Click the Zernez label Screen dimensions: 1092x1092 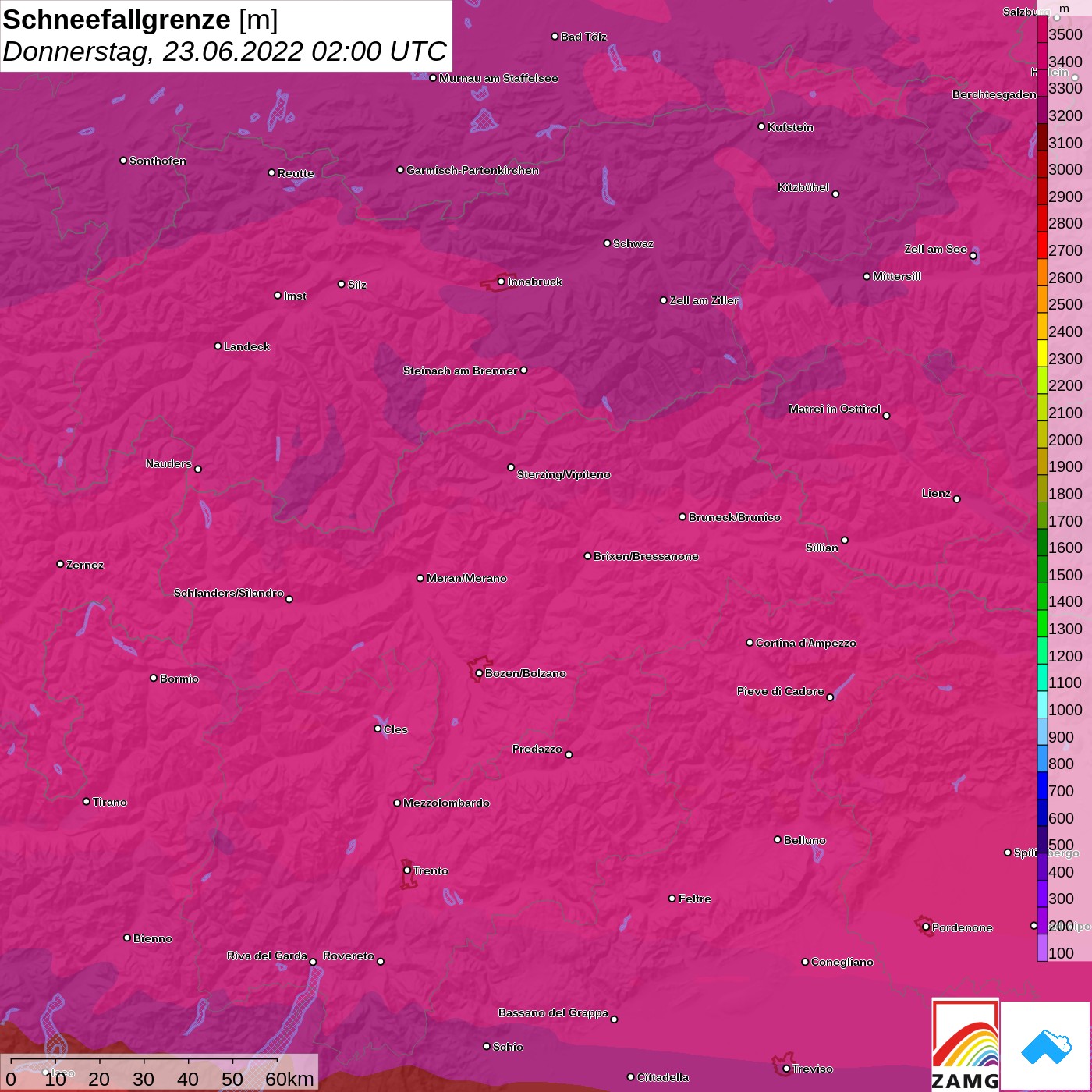click(x=85, y=565)
